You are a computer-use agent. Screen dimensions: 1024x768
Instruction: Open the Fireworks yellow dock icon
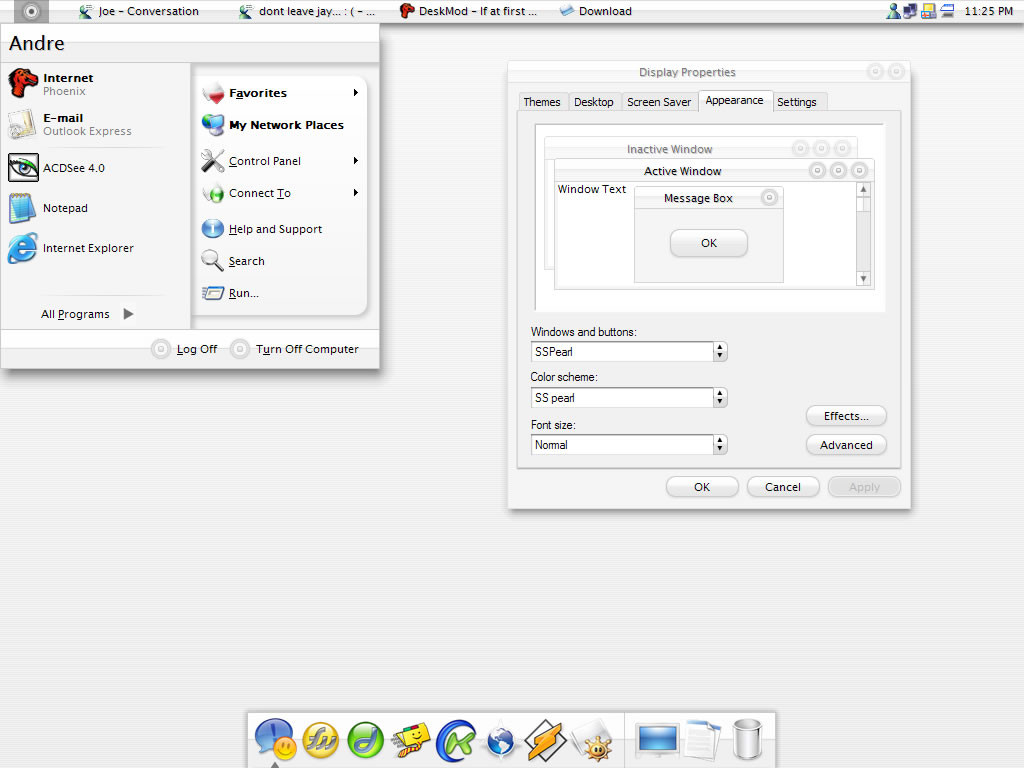(x=321, y=740)
